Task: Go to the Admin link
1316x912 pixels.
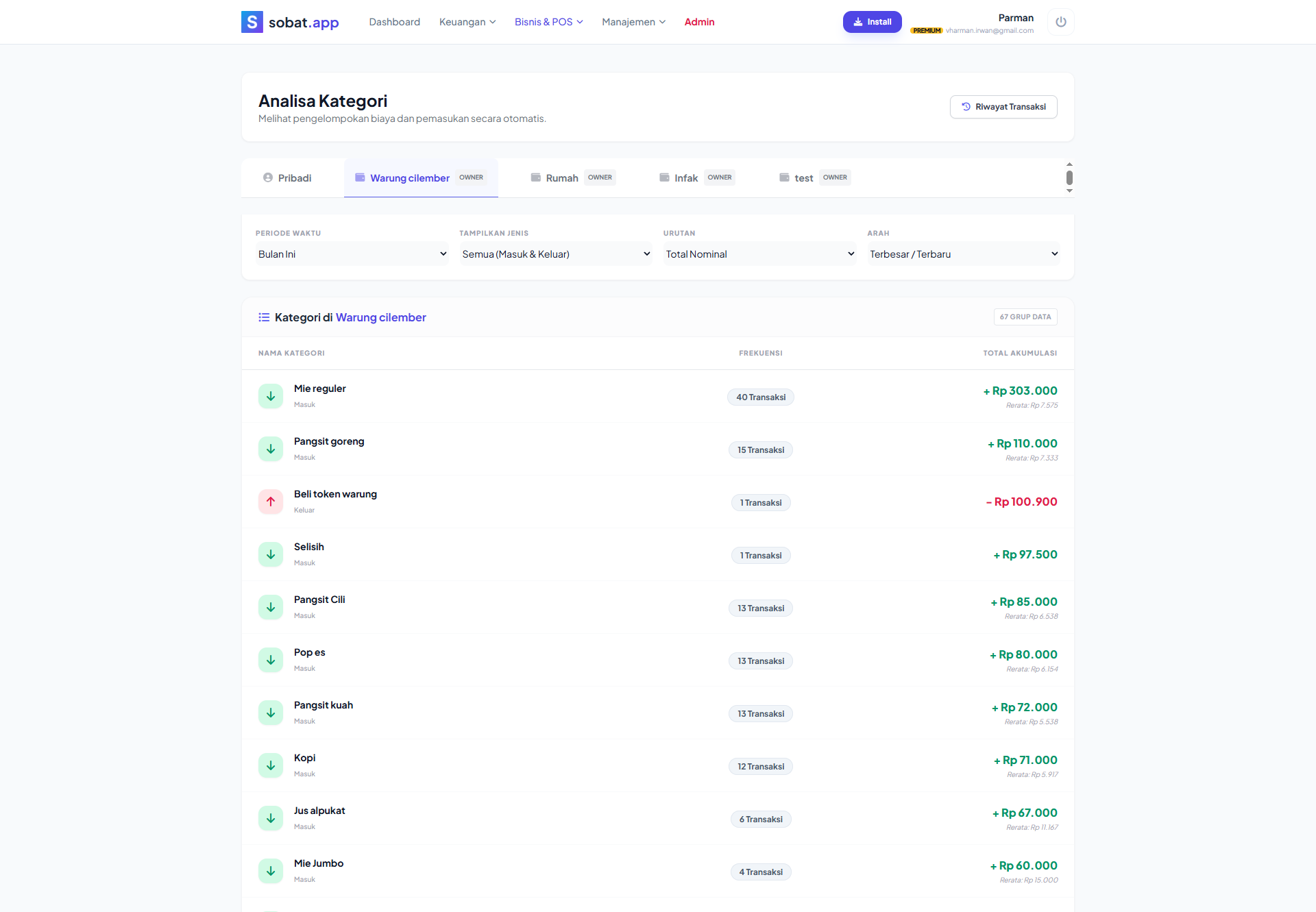Action: pos(699,22)
